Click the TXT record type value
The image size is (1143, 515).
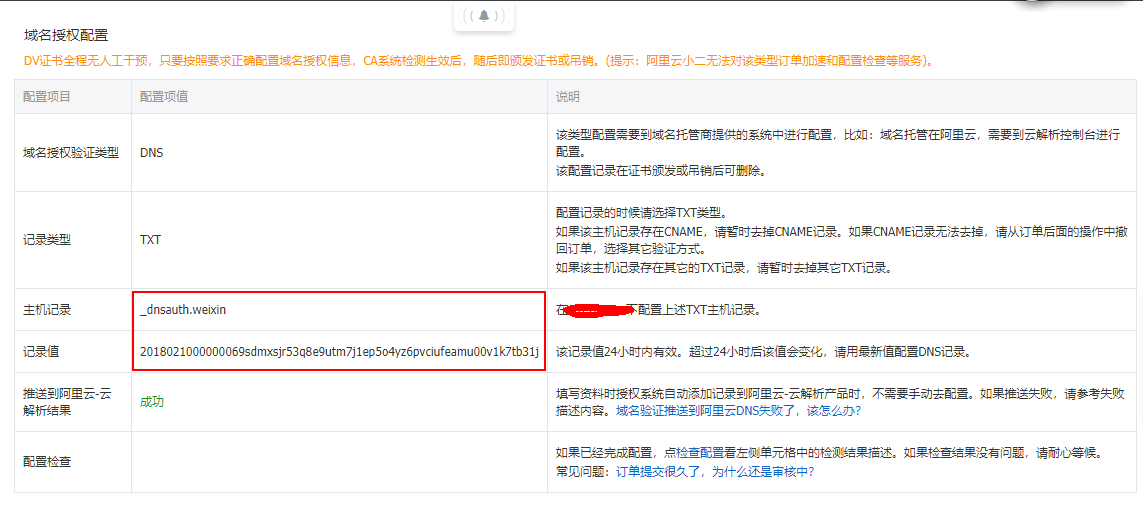tap(150, 240)
